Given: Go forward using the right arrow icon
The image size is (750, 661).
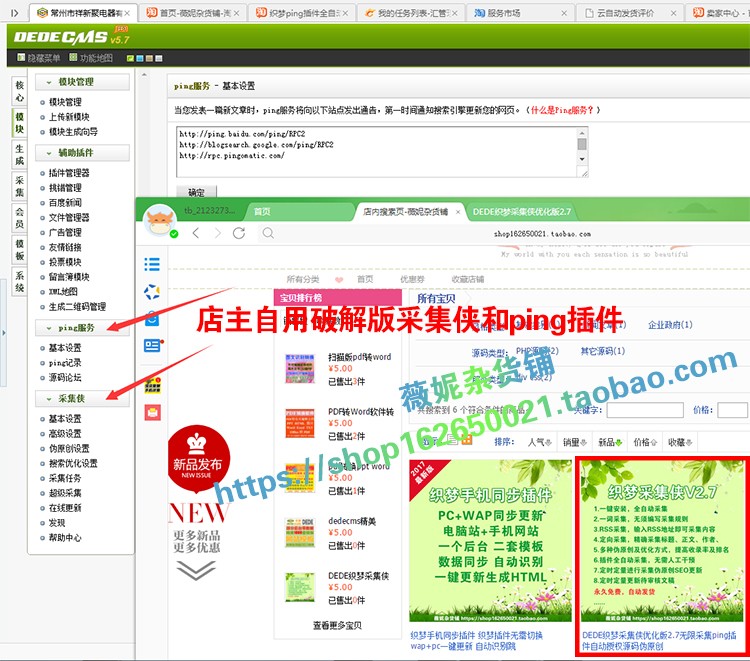Looking at the screenshot, I should 218,233.
